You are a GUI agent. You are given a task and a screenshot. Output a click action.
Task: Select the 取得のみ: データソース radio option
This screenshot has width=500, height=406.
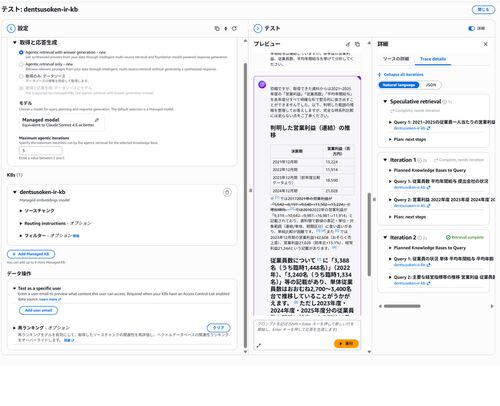coord(21,76)
